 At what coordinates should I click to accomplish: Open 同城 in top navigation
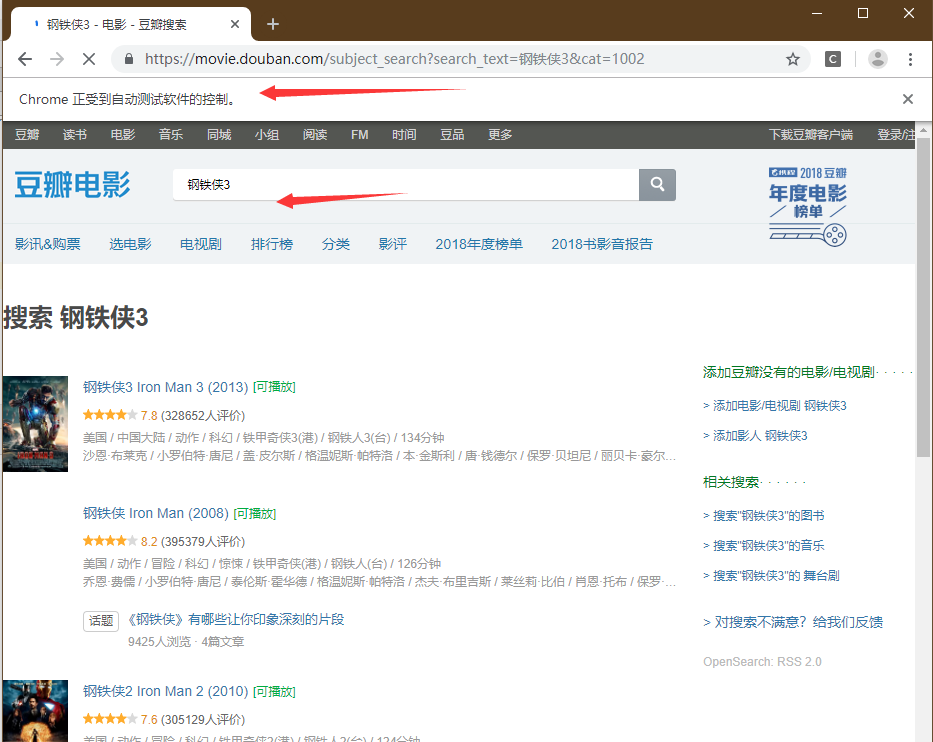(x=219, y=134)
